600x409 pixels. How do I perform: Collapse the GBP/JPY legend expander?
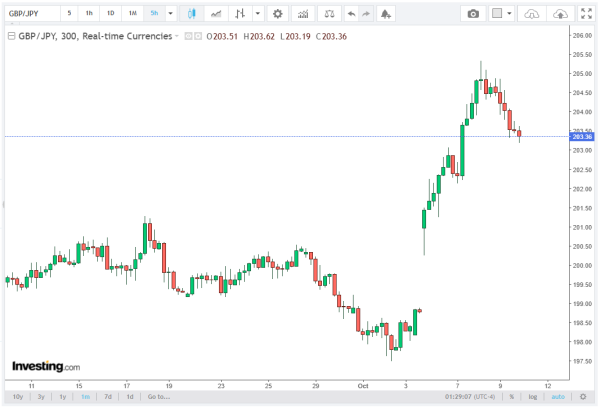[x=11, y=35]
